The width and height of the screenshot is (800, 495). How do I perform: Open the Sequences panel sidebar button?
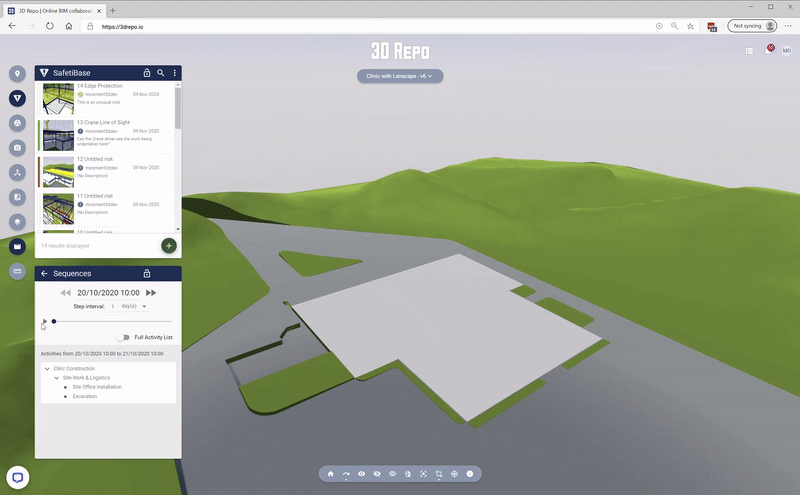[x=17, y=246]
